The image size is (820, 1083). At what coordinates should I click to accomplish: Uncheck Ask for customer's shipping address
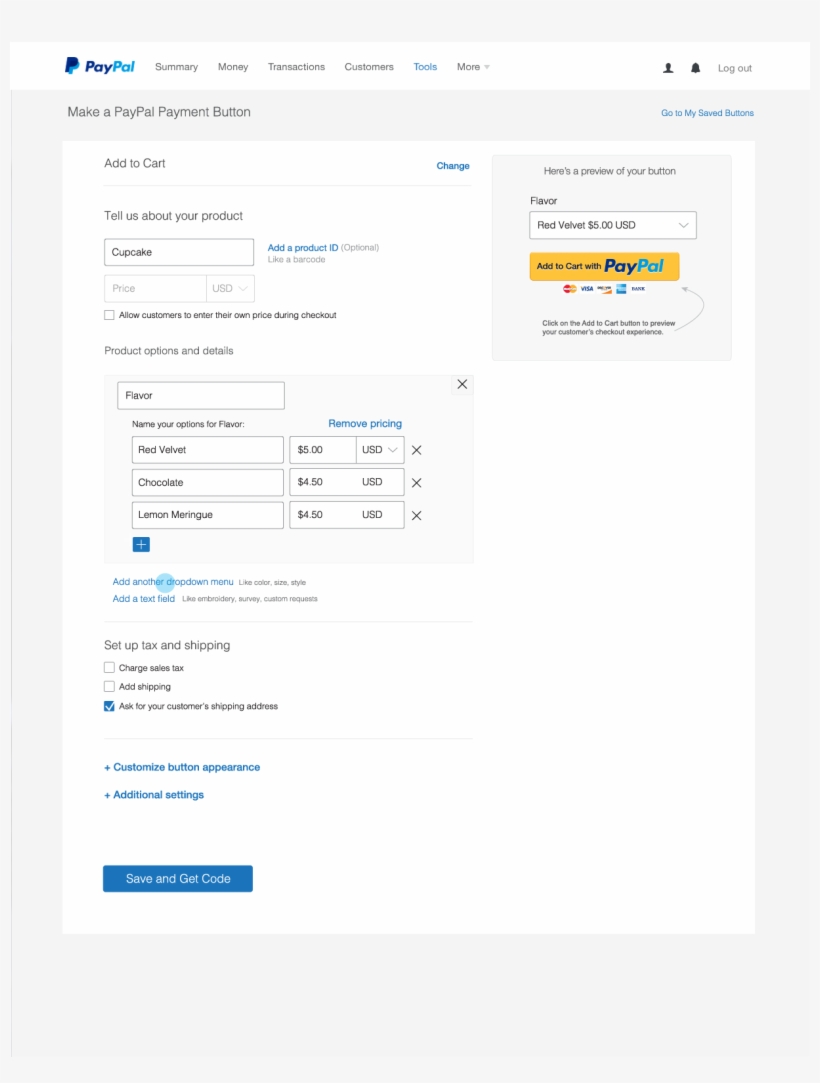(109, 706)
